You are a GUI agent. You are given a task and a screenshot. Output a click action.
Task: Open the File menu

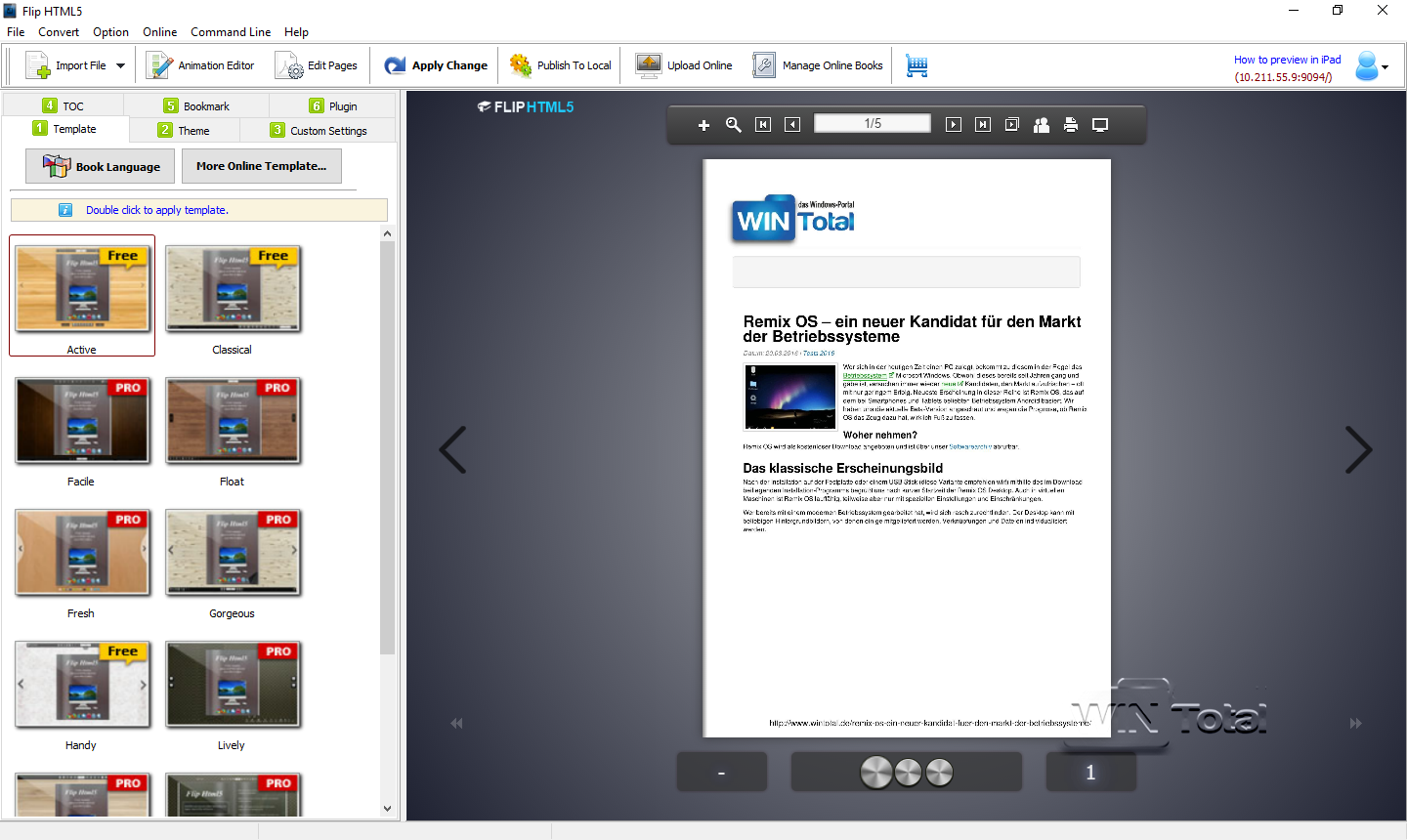pos(16,32)
